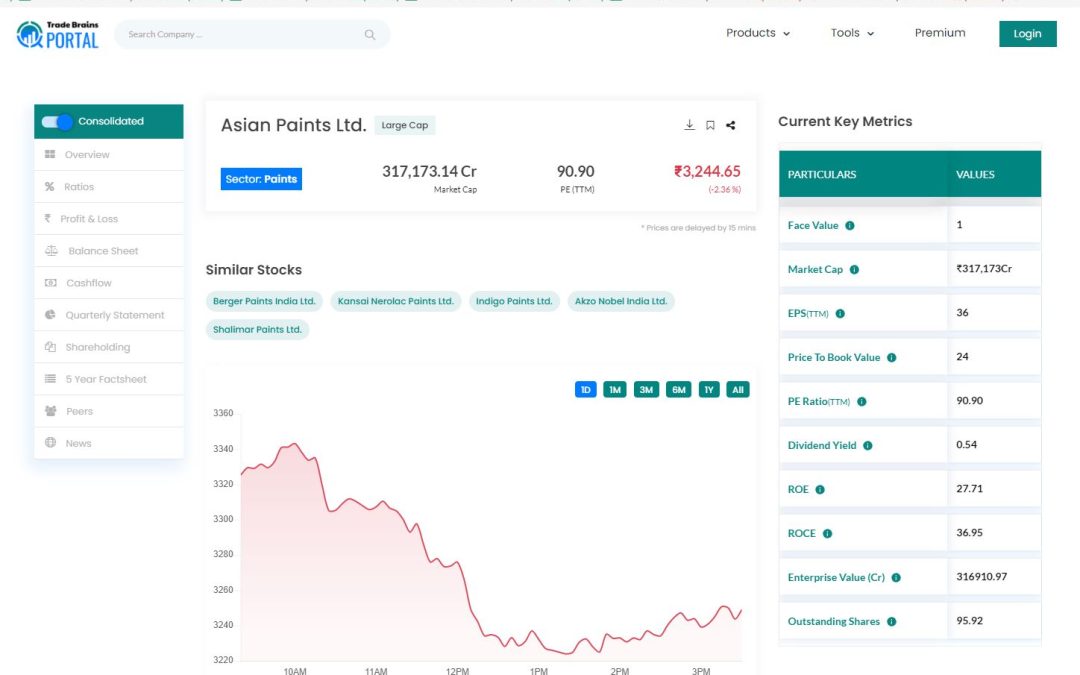Open the Cashflow section
The width and height of the screenshot is (1080, 675).
pyautogui.click(x=109, y=282)
